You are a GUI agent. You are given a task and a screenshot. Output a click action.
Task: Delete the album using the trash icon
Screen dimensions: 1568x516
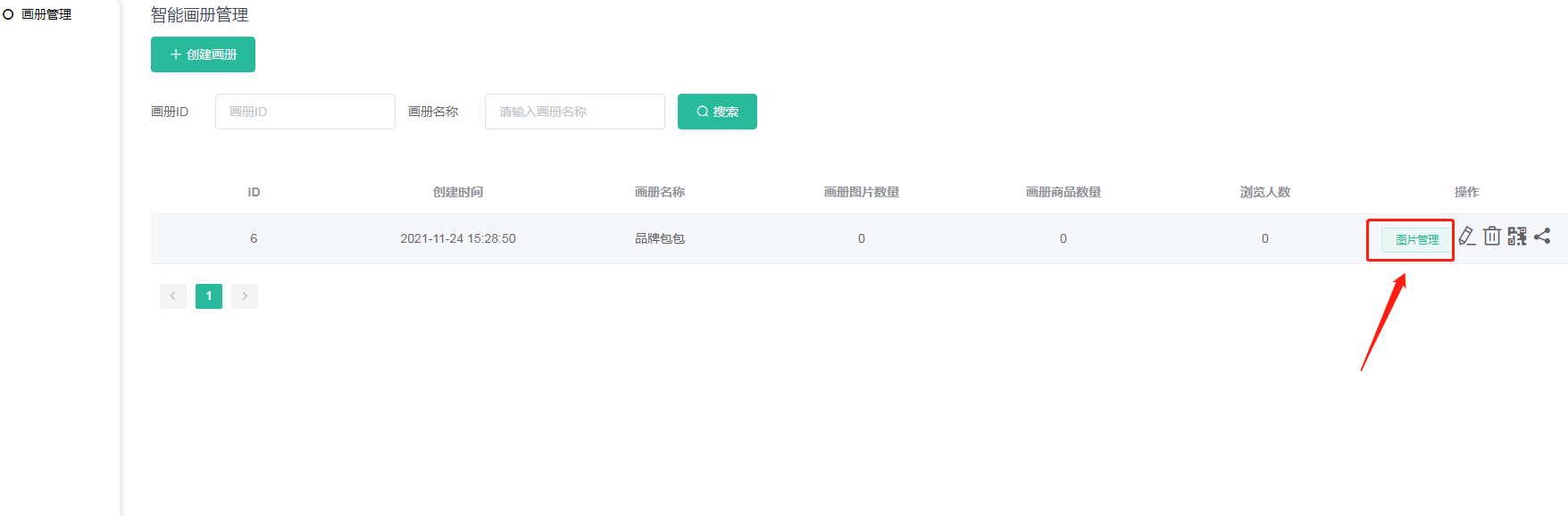pos(1491,237)
